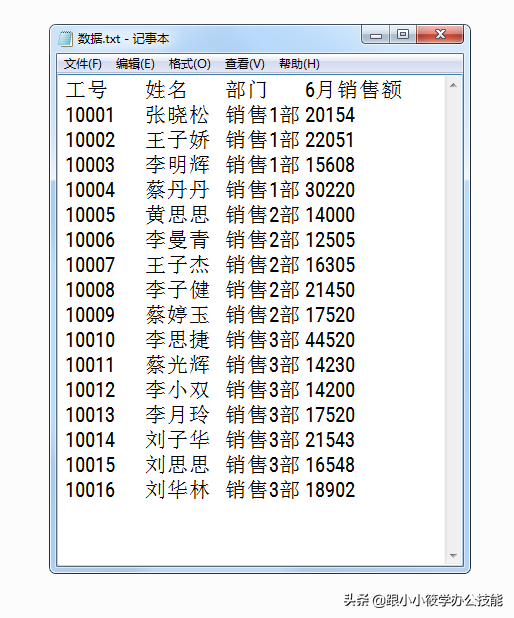514x618 pixels.
Task: Click the name 李曼青
Action: (177, 240)
